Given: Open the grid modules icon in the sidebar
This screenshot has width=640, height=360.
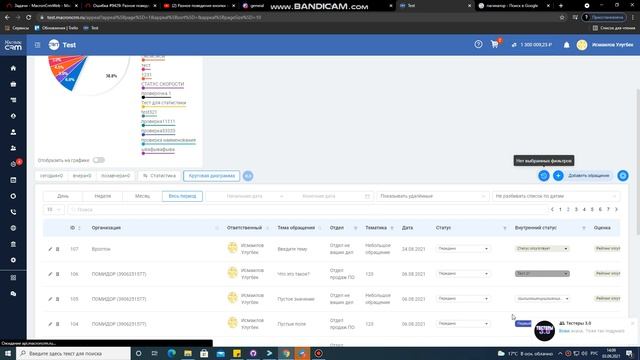Looking at the screenshot, I should [x=13, y=278].
